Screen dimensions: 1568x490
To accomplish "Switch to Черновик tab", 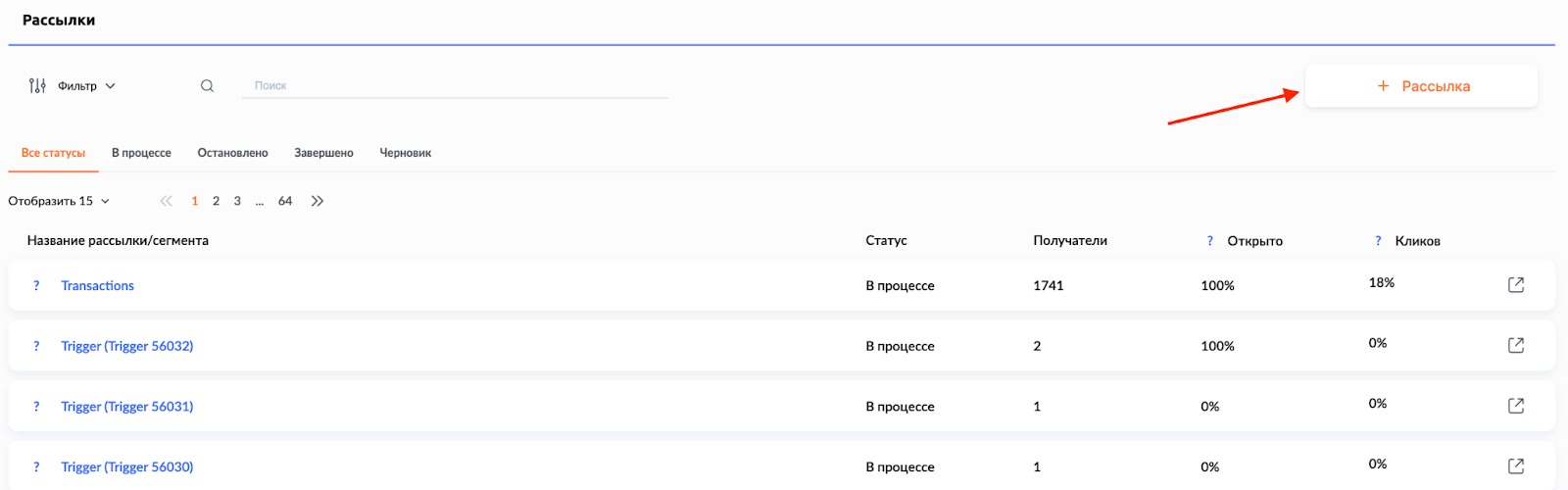I will 406,153.
